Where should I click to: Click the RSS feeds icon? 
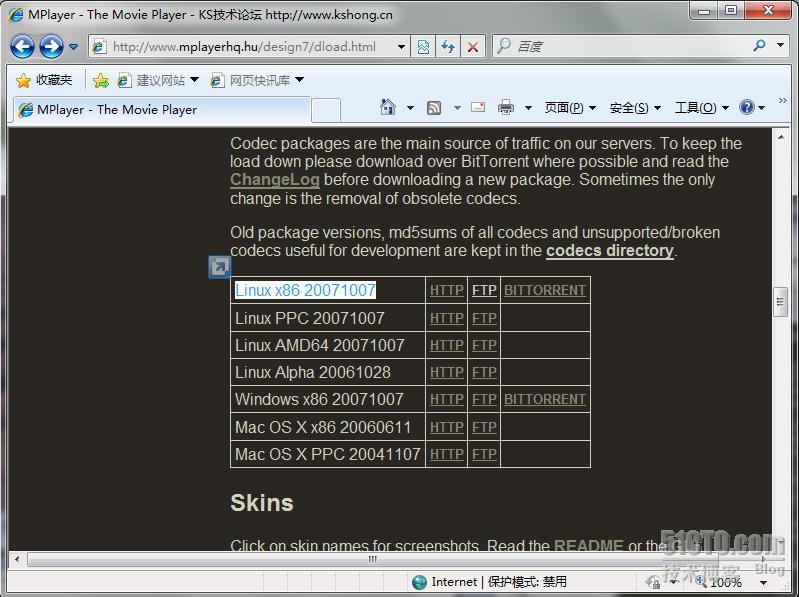(x=434, y=107)
